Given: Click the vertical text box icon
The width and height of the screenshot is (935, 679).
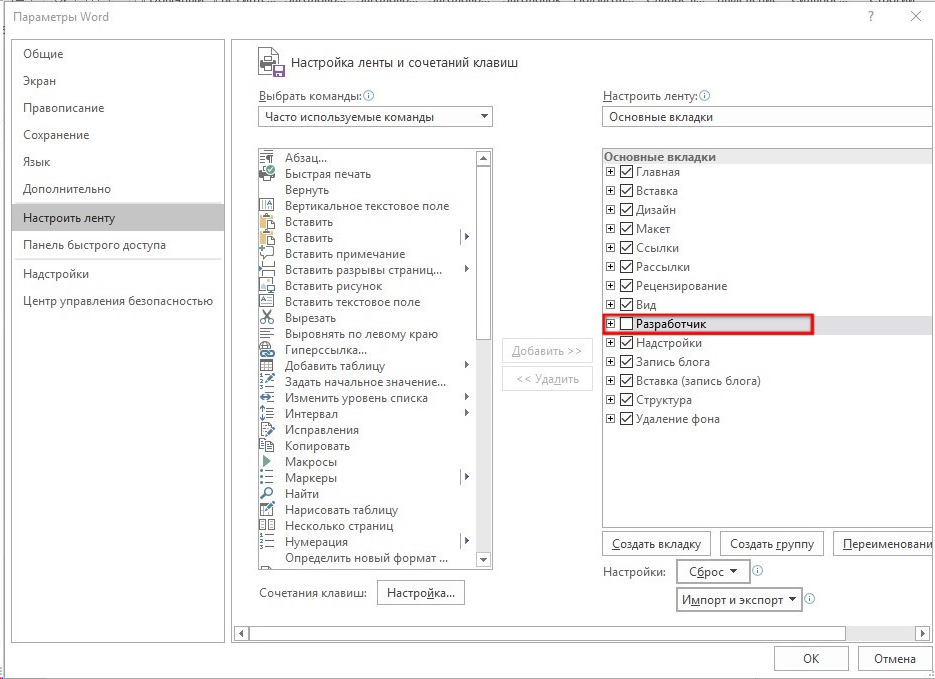Looking at the screenshot, I should point(267,206).
